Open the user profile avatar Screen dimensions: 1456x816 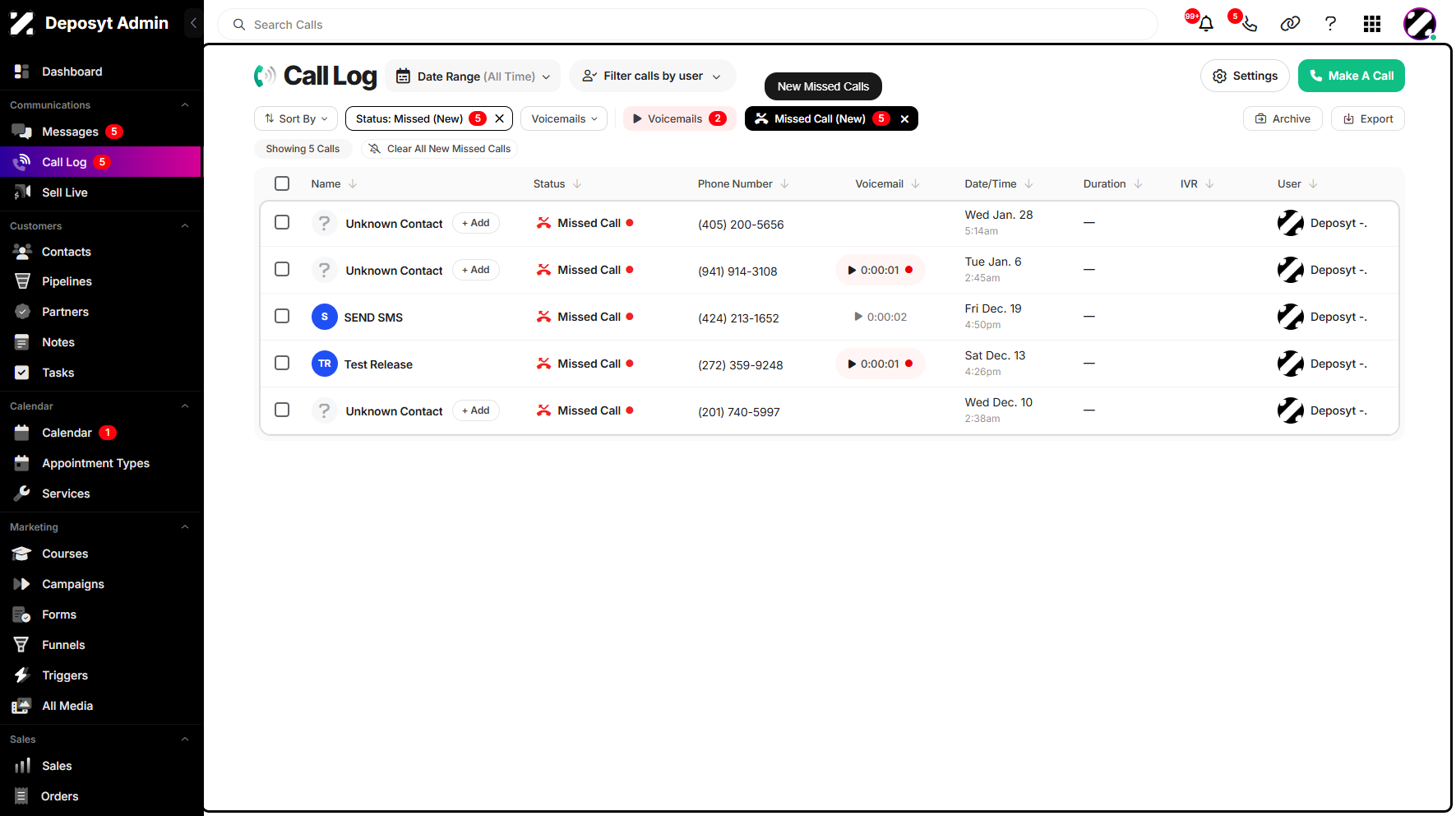coord(1420,24)
